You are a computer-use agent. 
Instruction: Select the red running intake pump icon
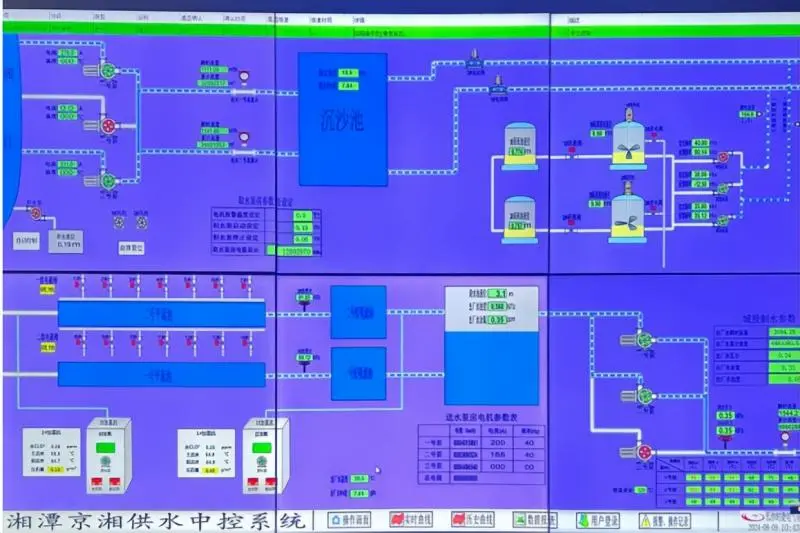tap(108, 125)
